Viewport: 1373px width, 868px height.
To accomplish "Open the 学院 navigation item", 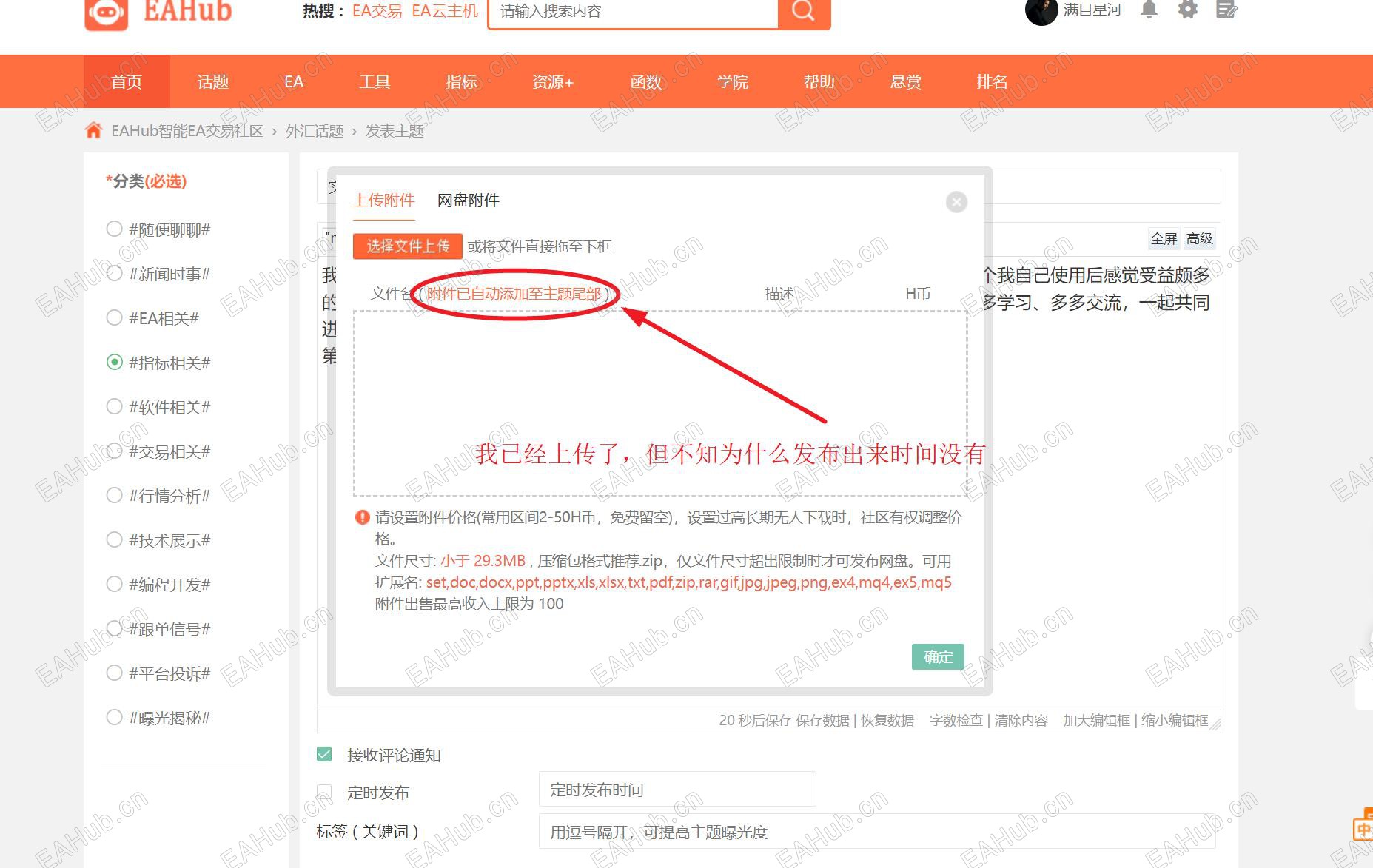I will [733, 81].
